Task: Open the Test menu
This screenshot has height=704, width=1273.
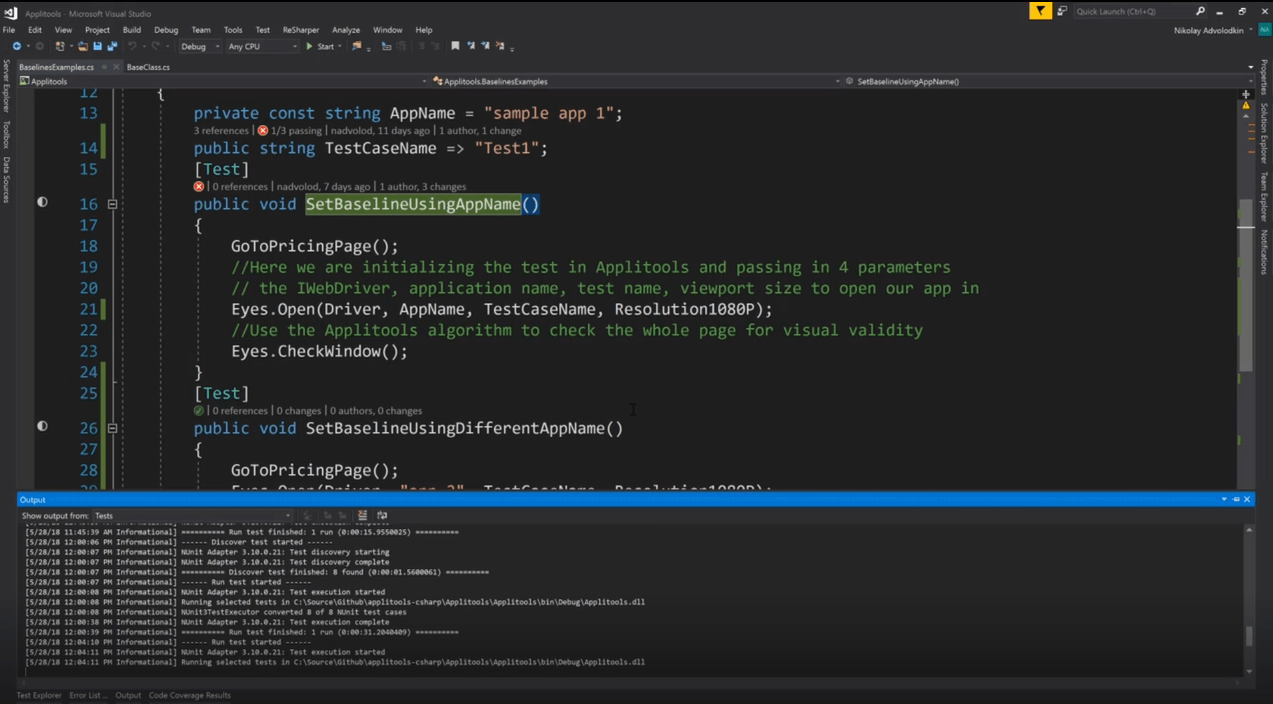Action: tap(262, 30)
